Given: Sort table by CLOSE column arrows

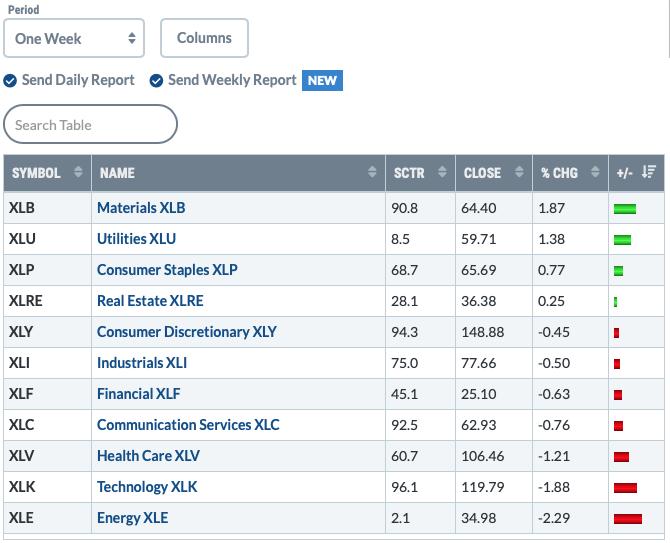Looking at the screenshot, I should [519, 172].
